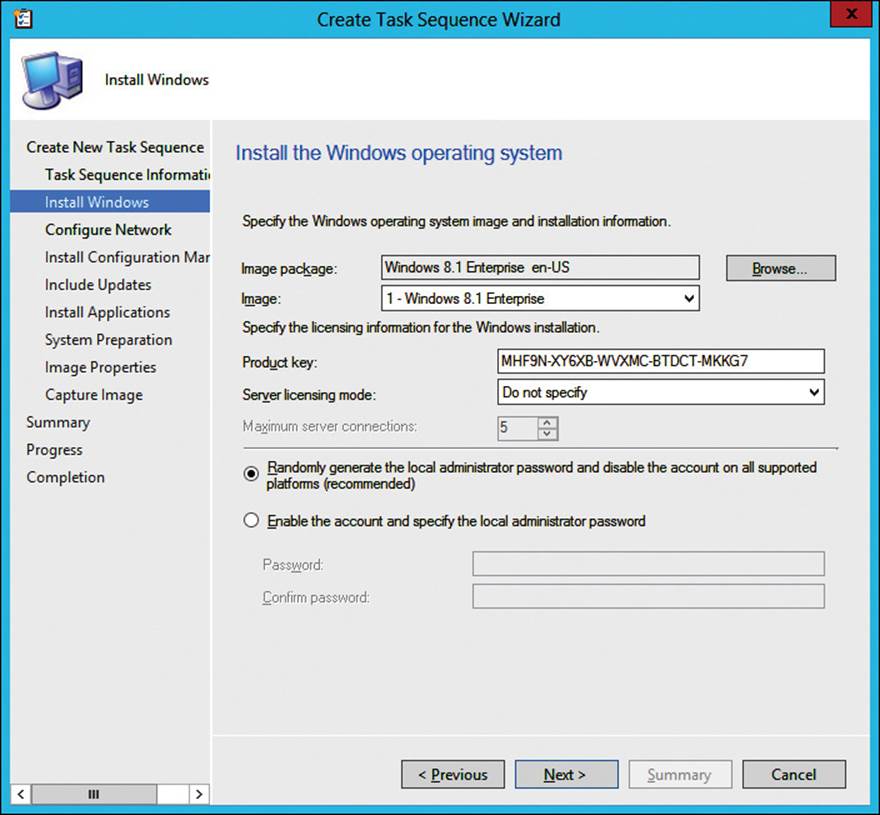The width and height of the screenshot is (880, 815).
Task: Click the 'Product key:' label
Action: [279, 363]
